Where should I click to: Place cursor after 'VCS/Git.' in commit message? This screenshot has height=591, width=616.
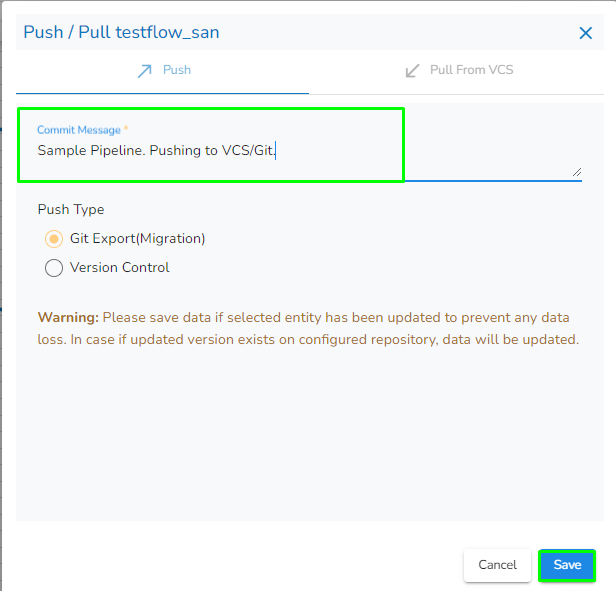point(275,151)
